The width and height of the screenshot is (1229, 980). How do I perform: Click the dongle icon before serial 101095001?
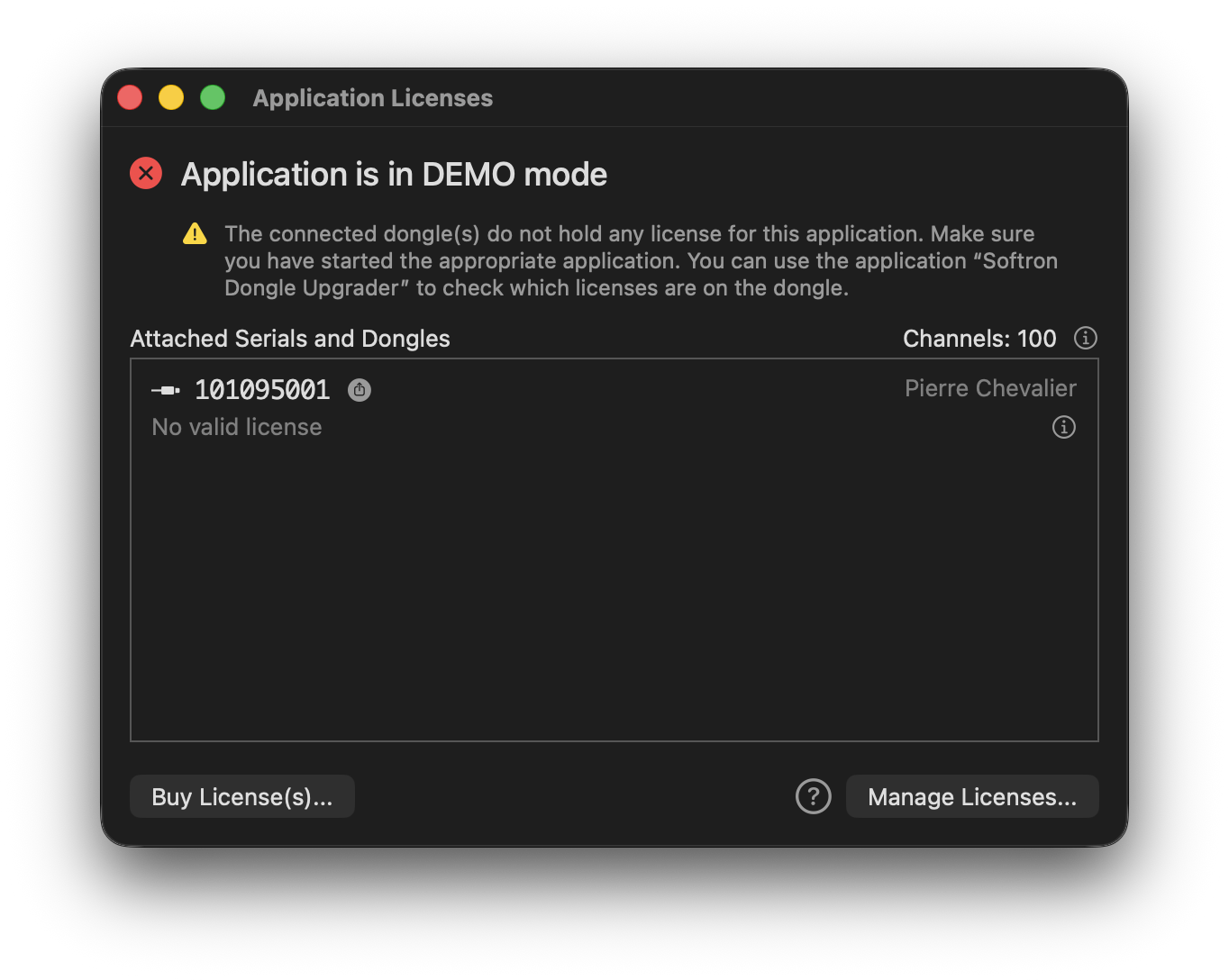pos(166,390)
